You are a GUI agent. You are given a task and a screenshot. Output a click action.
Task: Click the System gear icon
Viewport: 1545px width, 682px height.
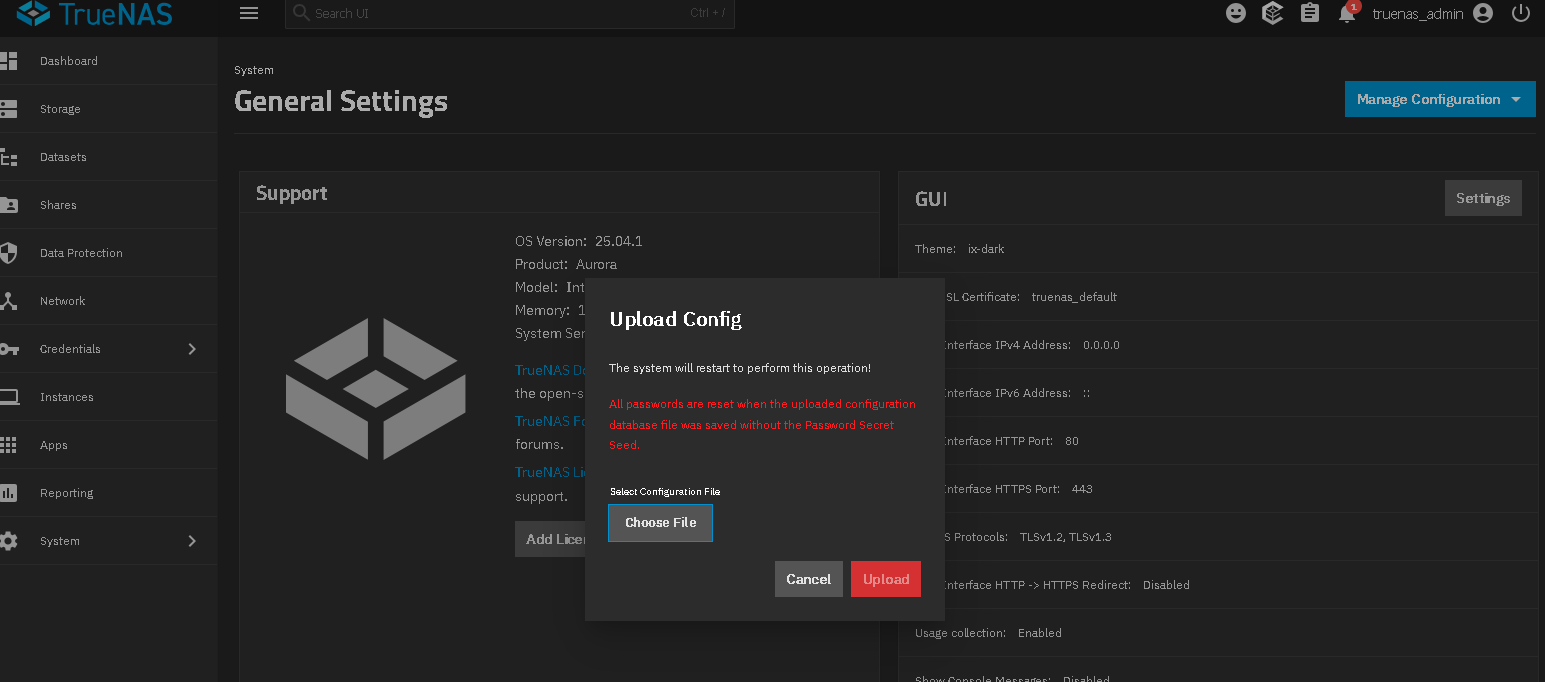8,541
